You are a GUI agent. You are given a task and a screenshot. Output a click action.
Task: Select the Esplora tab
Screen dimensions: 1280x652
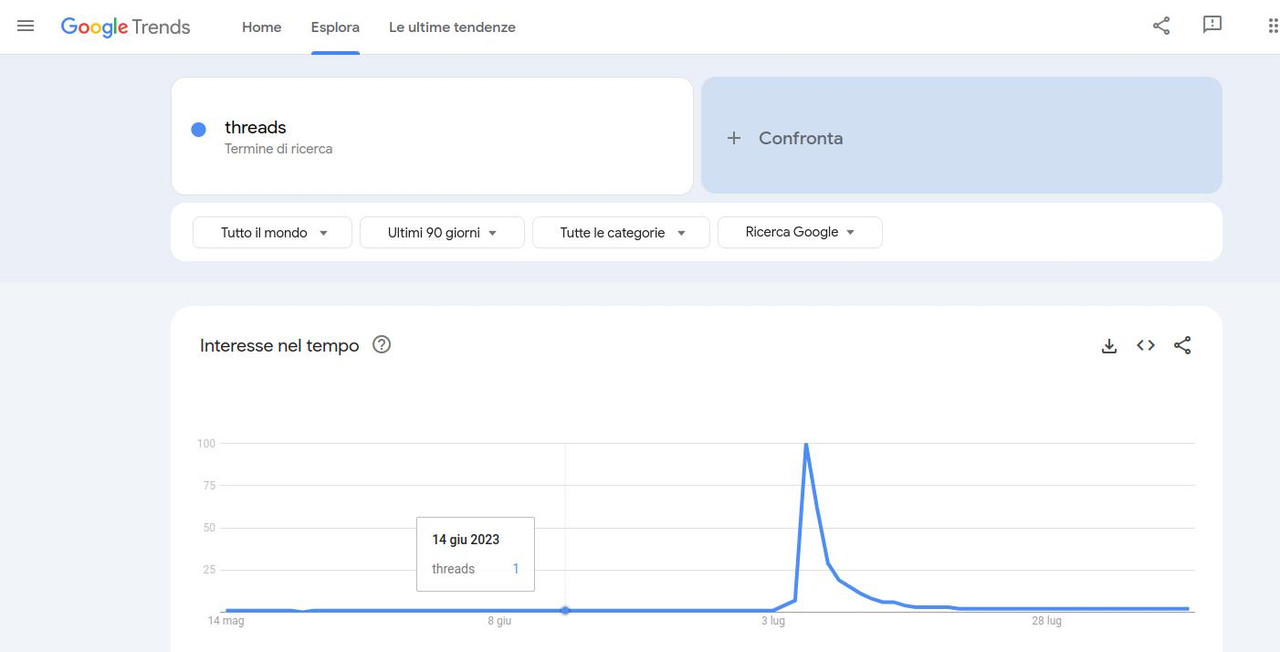pos(335,27)
